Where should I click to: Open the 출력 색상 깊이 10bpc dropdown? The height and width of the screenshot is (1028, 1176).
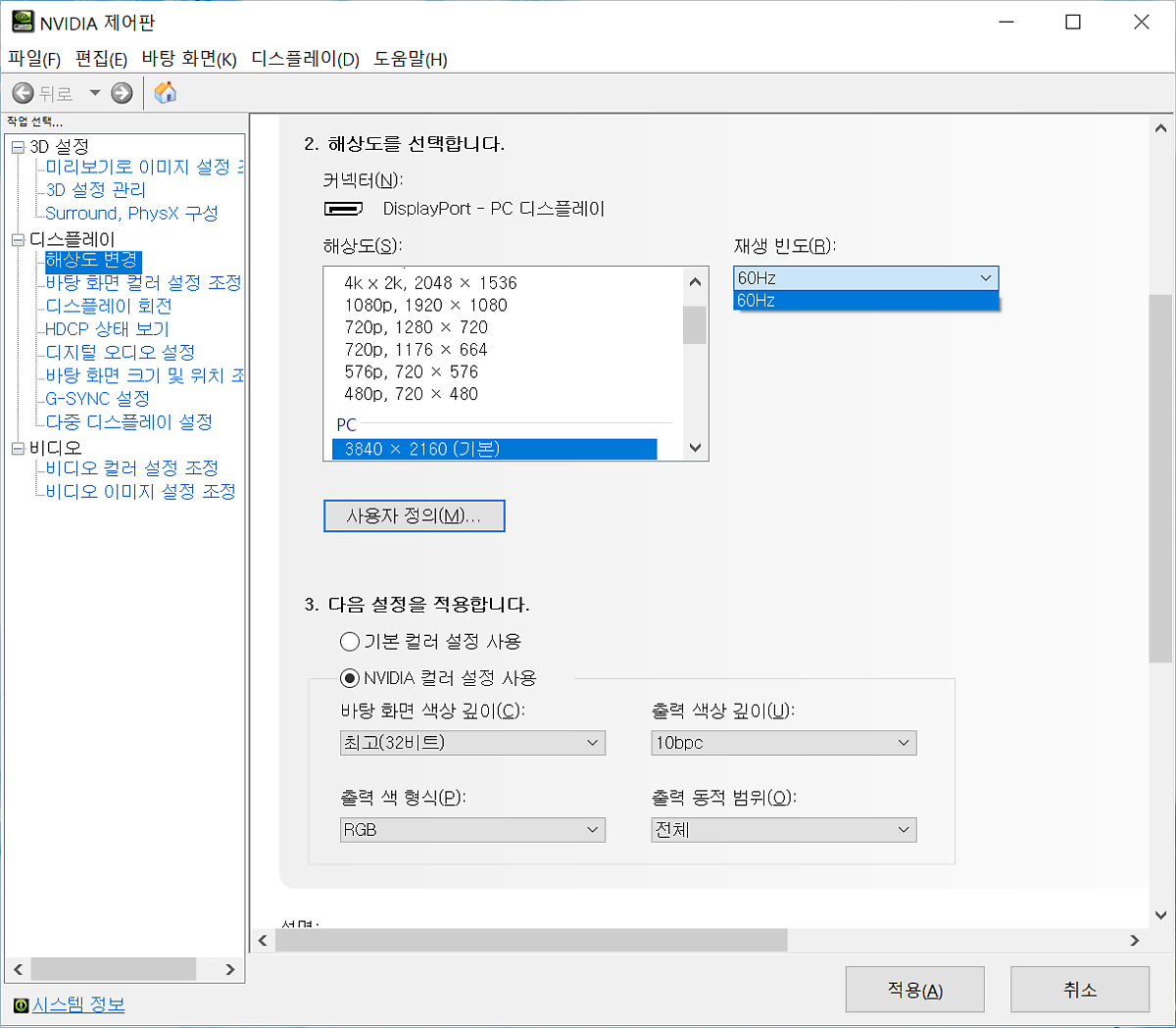(x=783, y=743)
